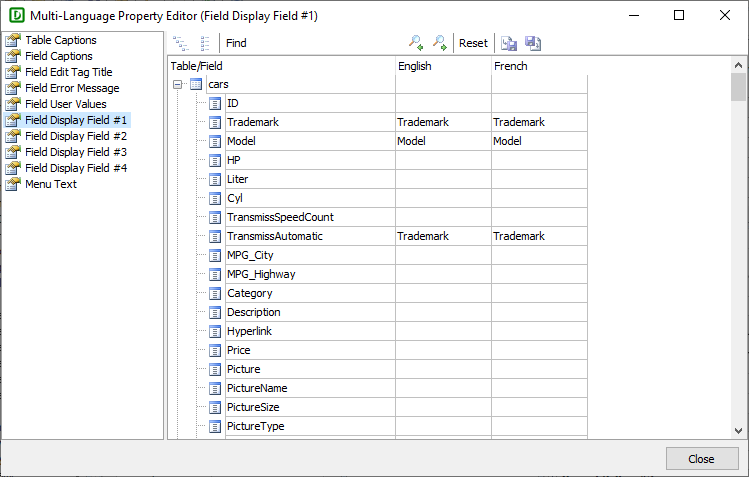Collapse all tree nodes using toolbar icon
749x477 pixels.
click(205, 43)
